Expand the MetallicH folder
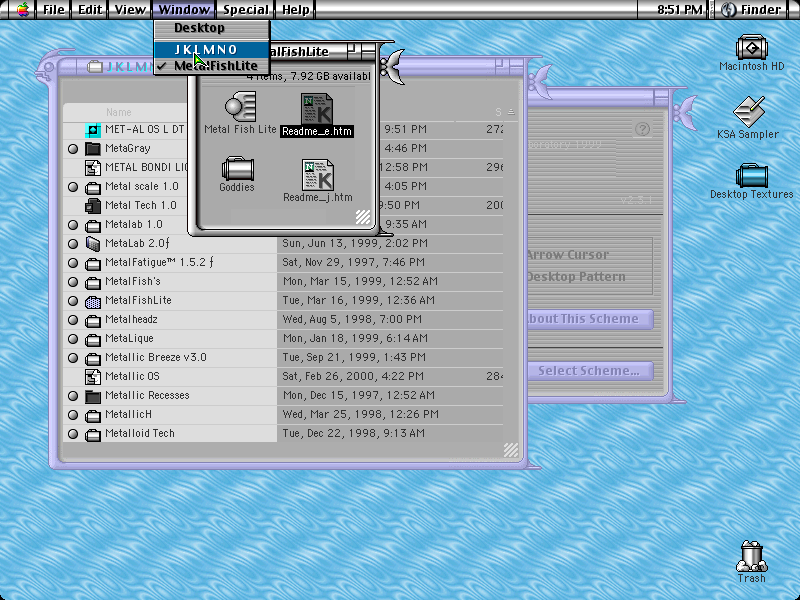Image resolution: width=800 pixels, height=600 pixels. click(x=73, y=415)
